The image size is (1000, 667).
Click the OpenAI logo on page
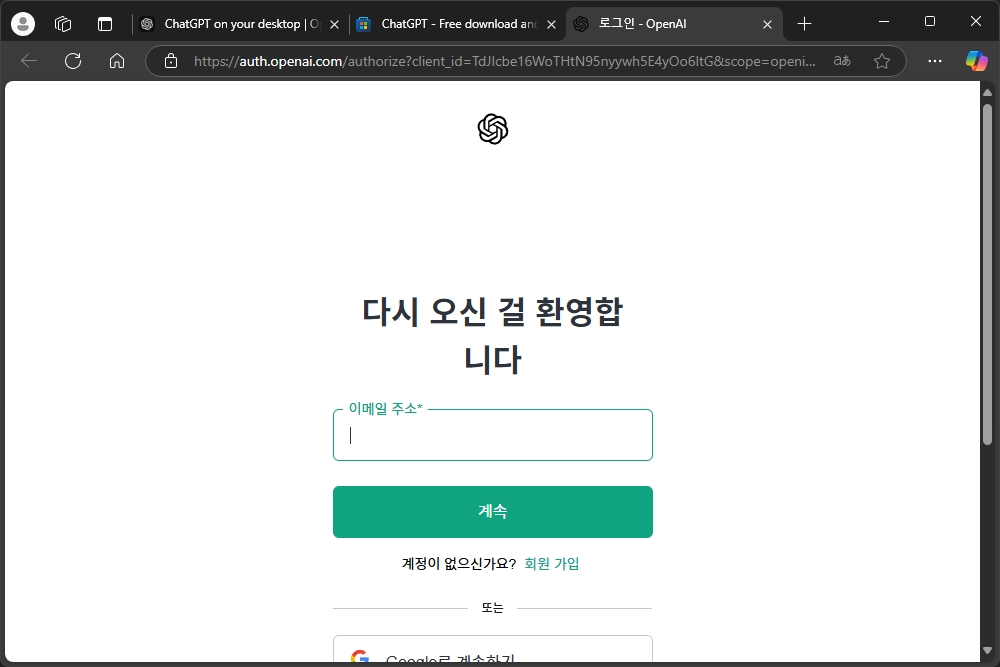pyautogui.click(x=493, y=129)
